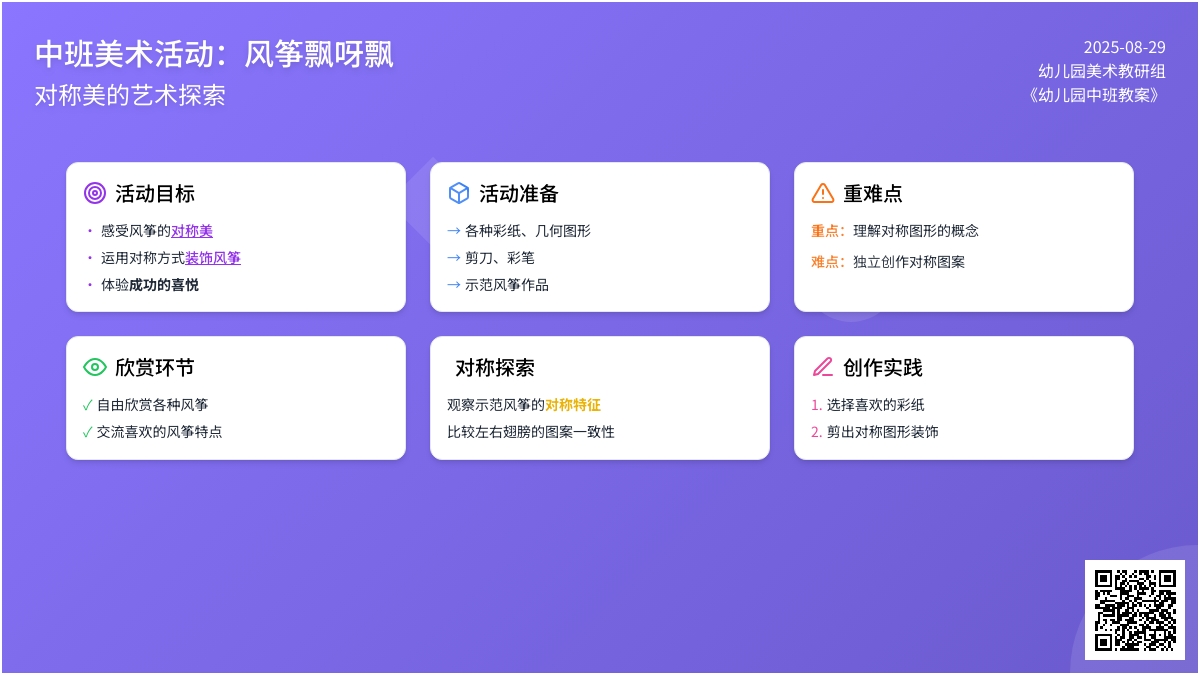The width and height of the screenshot is (1200, 675).
Task: Click the line 比较左右翅膀的图案一致性
Action: [531, 432]
